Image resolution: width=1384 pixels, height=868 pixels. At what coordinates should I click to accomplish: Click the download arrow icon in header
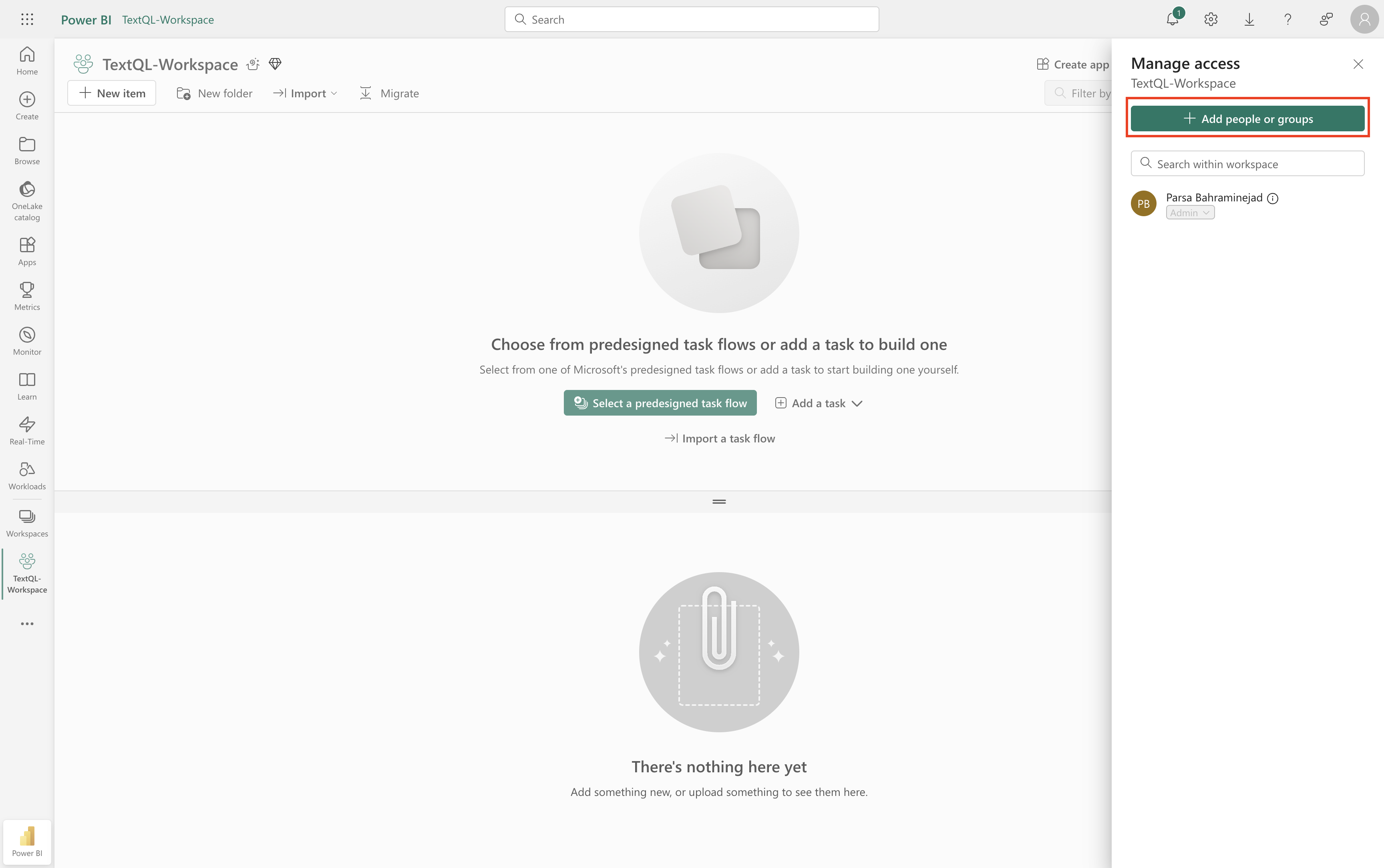[1249, 20]
